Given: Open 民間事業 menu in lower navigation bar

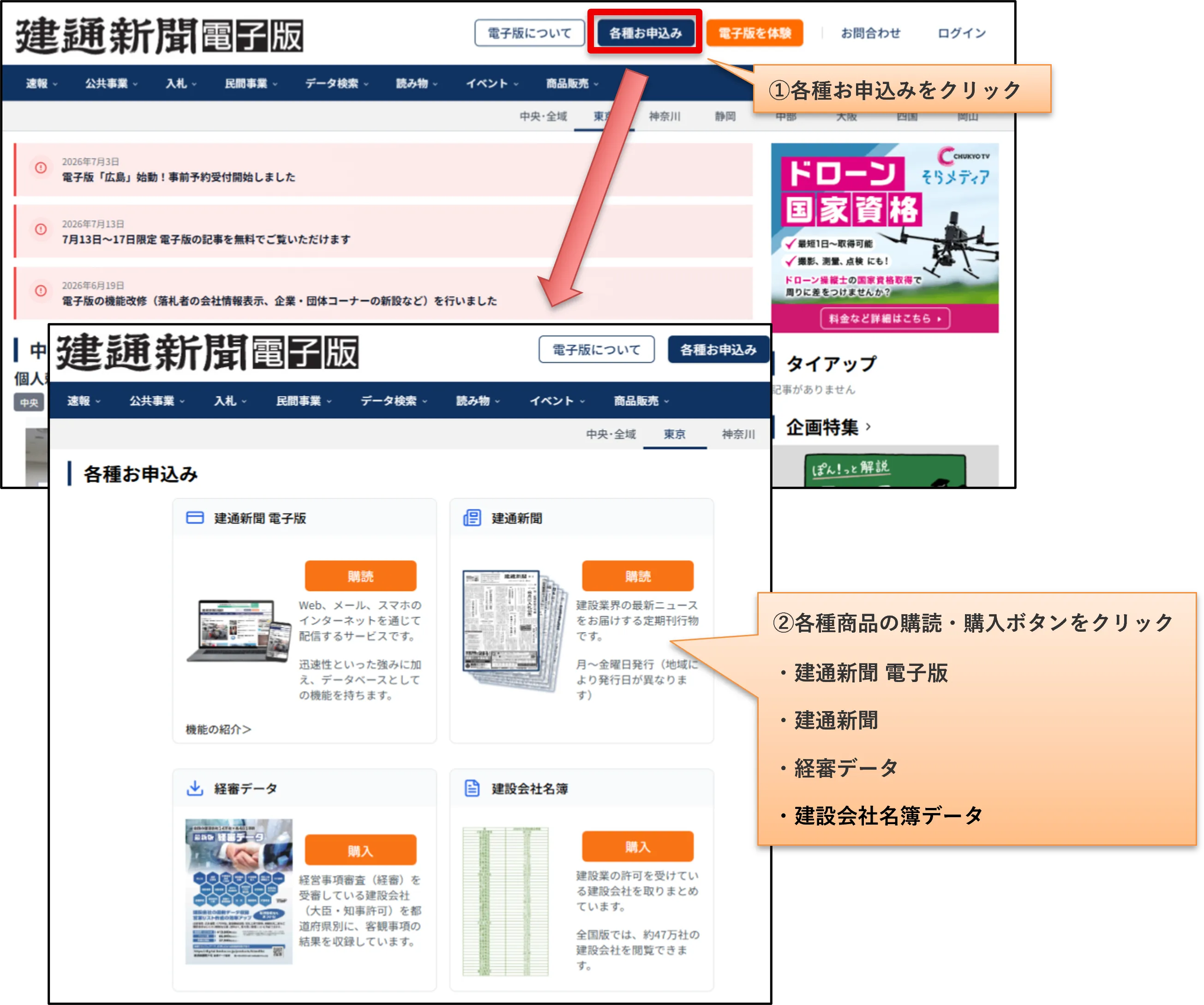Looking at the screenshot, I should 304,401.
